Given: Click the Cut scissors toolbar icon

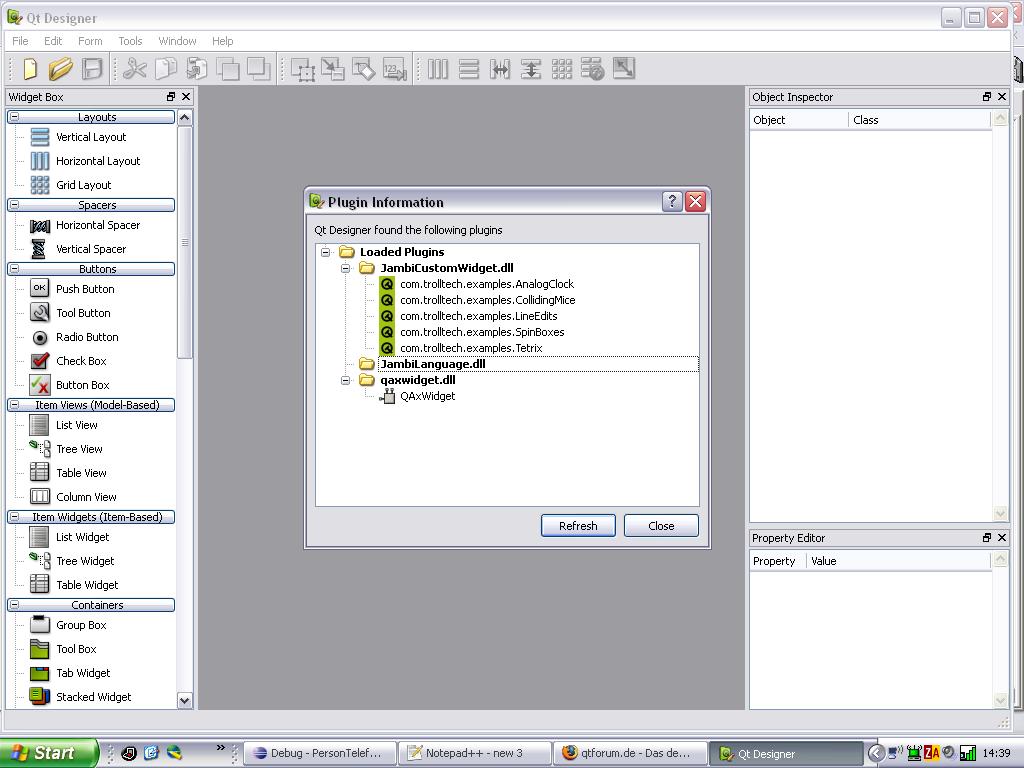Looking at the screenshot, I should [135, 69].
